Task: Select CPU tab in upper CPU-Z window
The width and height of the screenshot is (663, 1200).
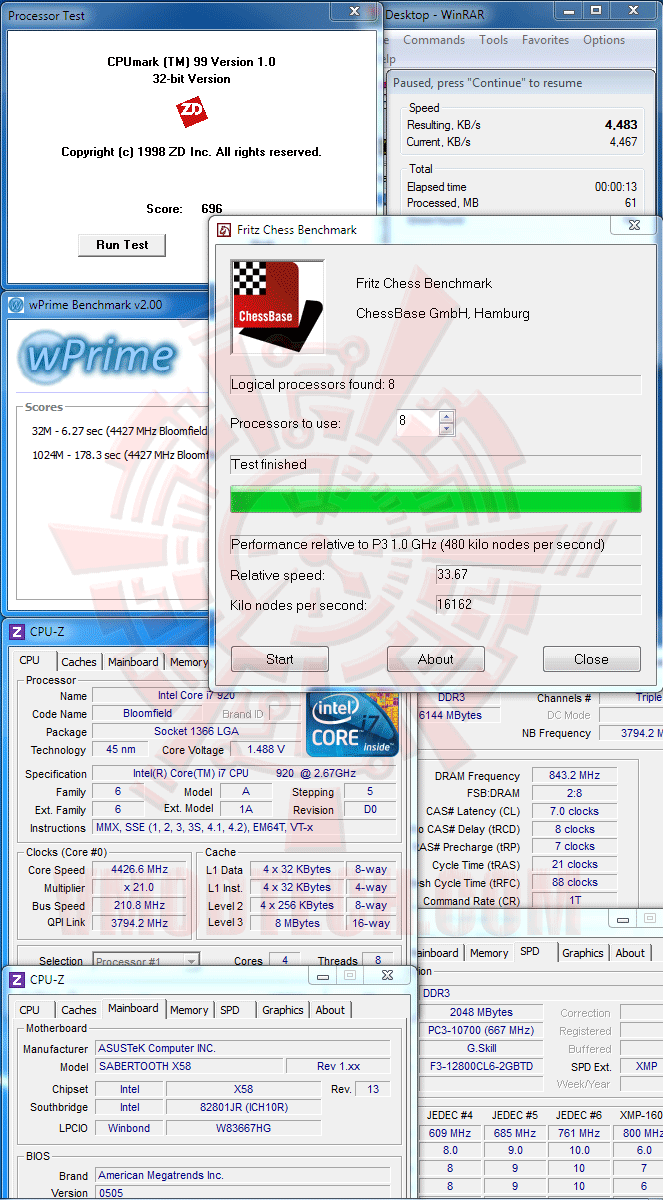Action: (30, 661)
